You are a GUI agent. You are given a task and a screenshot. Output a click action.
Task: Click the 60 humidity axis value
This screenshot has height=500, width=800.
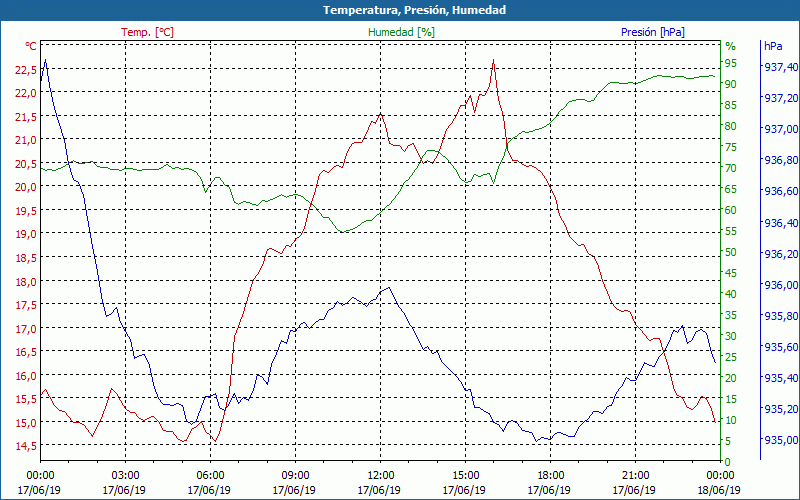731,210
